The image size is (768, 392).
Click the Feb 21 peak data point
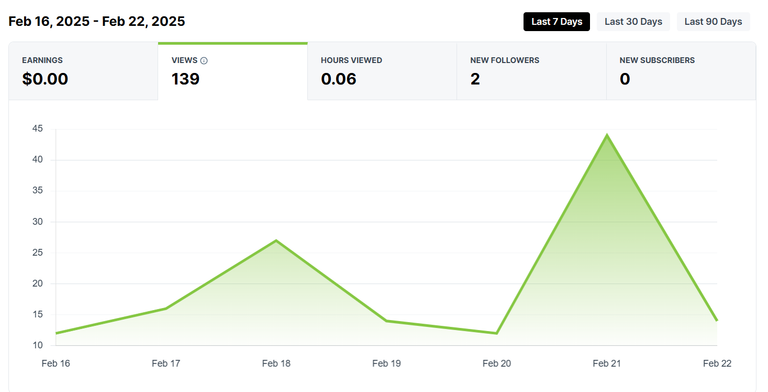(607, 135)
